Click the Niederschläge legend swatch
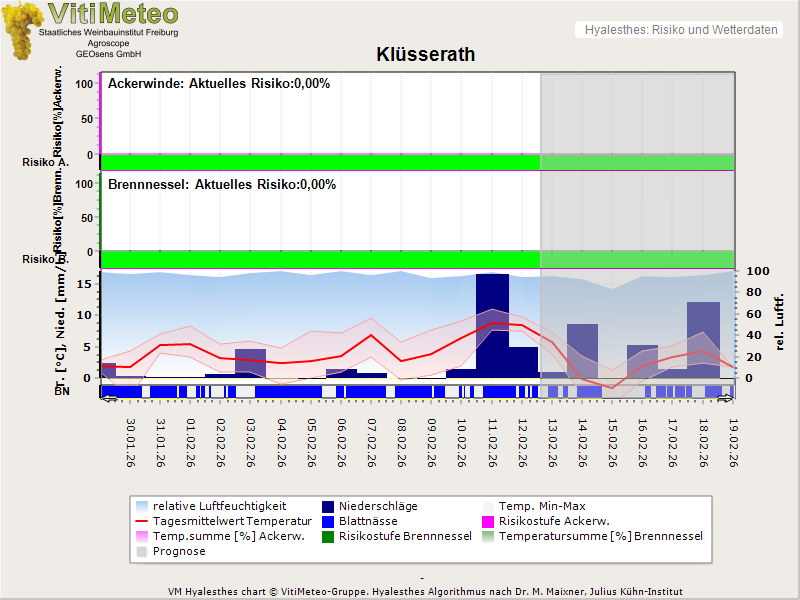The image size is (800, 600). coord(328,506)
